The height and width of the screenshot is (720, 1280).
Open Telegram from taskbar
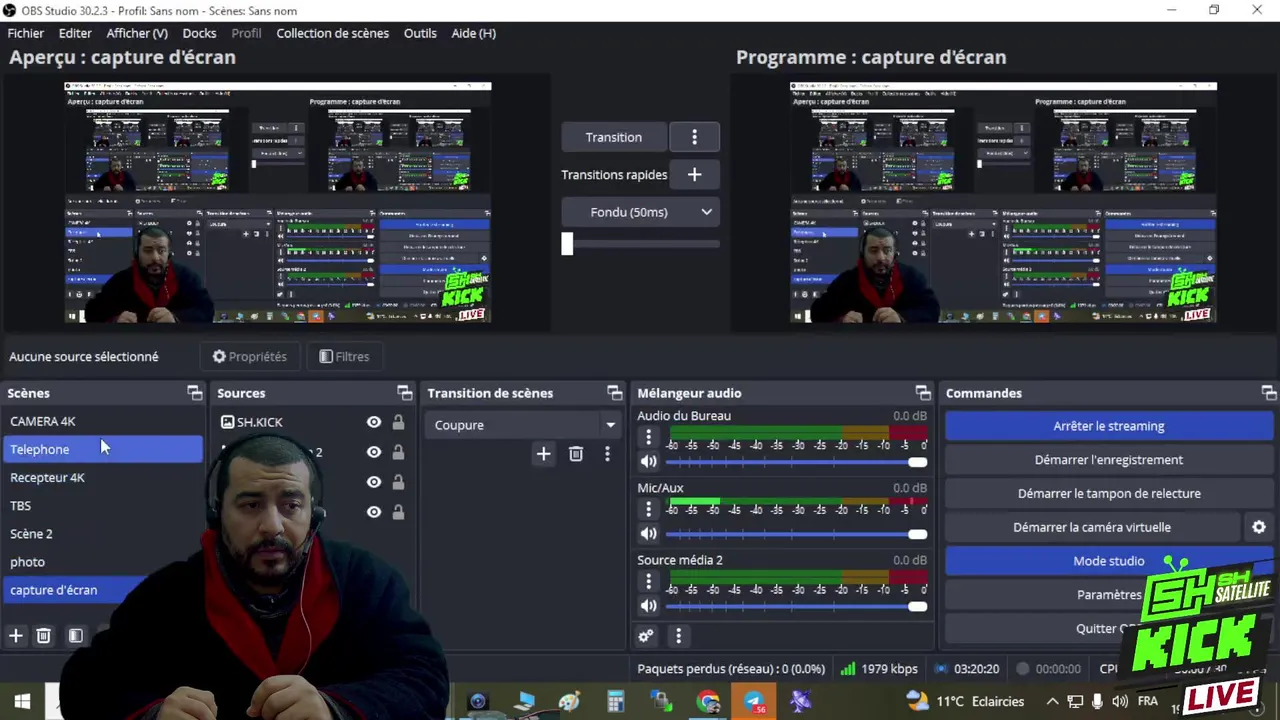(754, 701)
